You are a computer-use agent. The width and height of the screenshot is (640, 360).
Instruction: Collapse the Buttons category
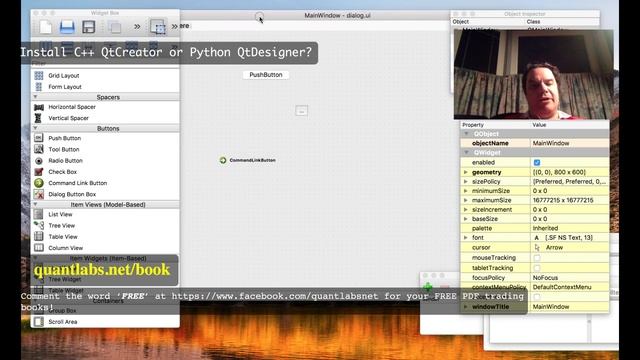click(x=36, y=128)
